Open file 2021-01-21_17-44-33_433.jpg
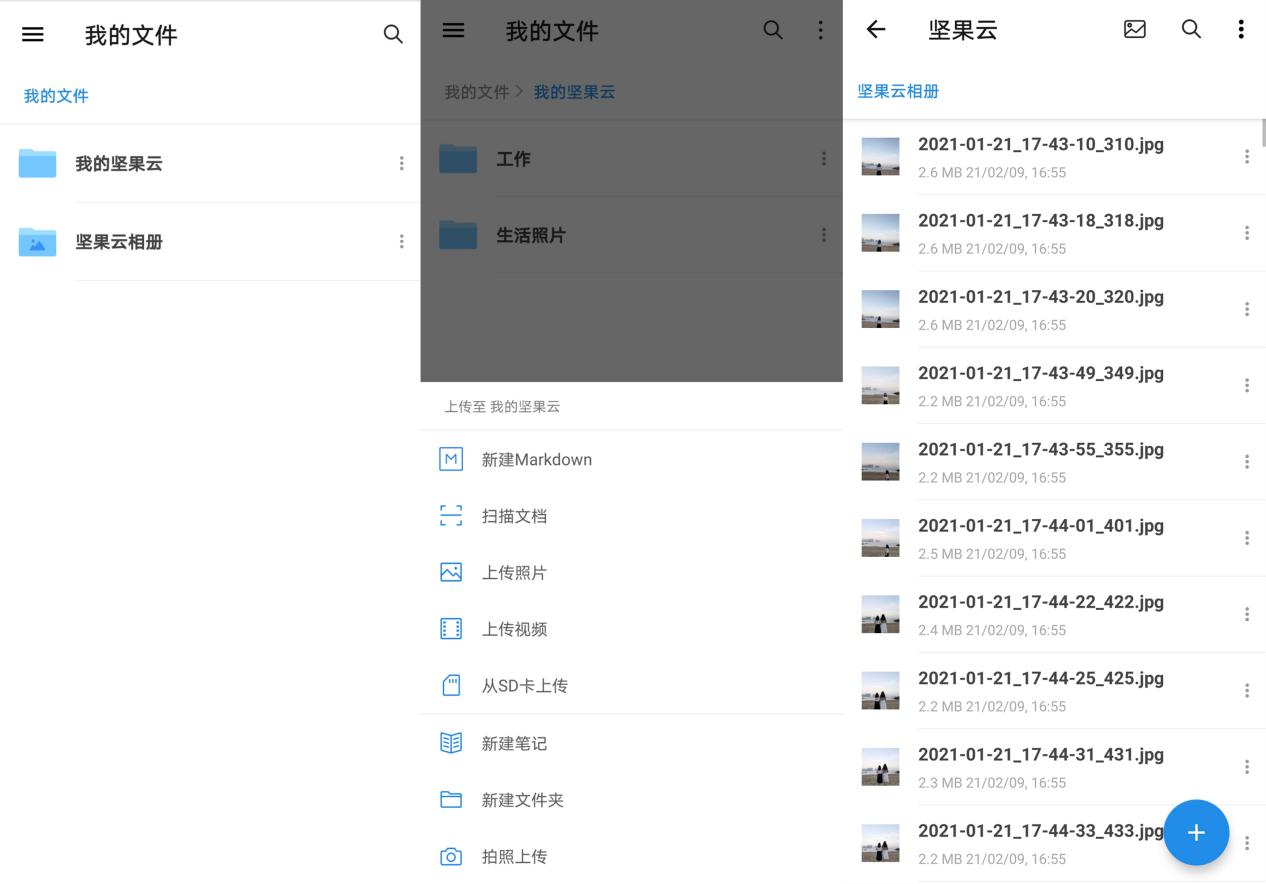 point(1054,843)
